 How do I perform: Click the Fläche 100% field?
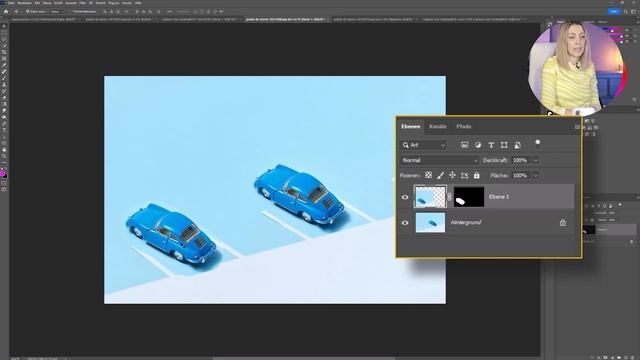point(520,176)
